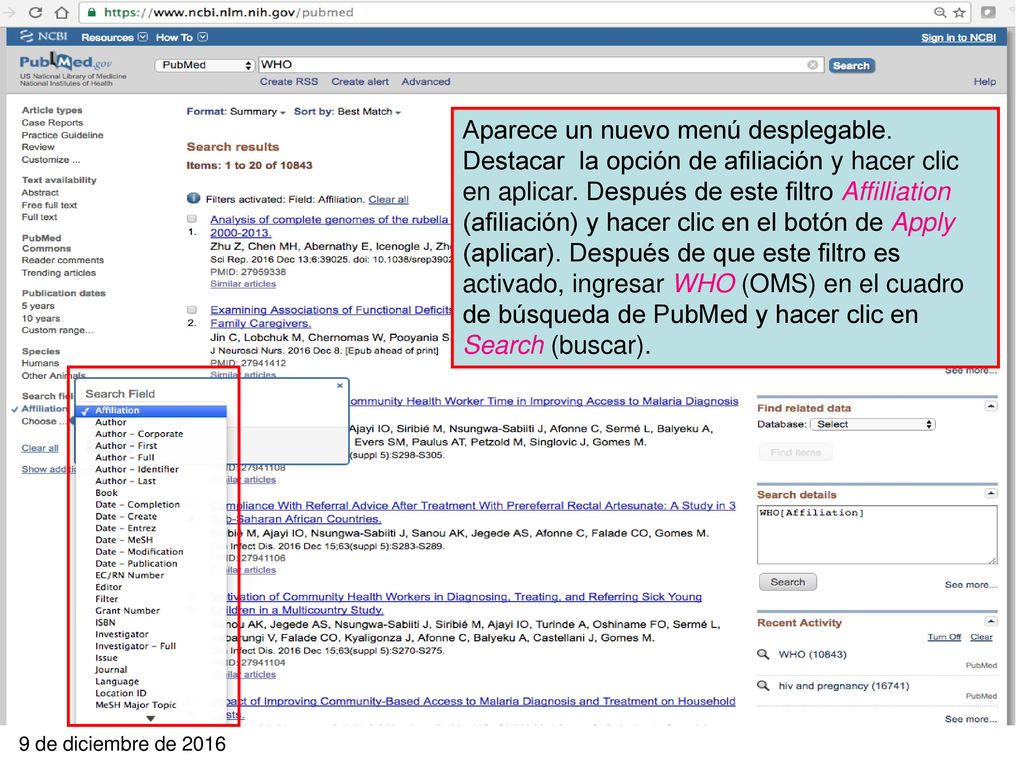Screen dimensions: 1024x768
Task: Open the How To dropdown menu
Action: pos(182,37)
